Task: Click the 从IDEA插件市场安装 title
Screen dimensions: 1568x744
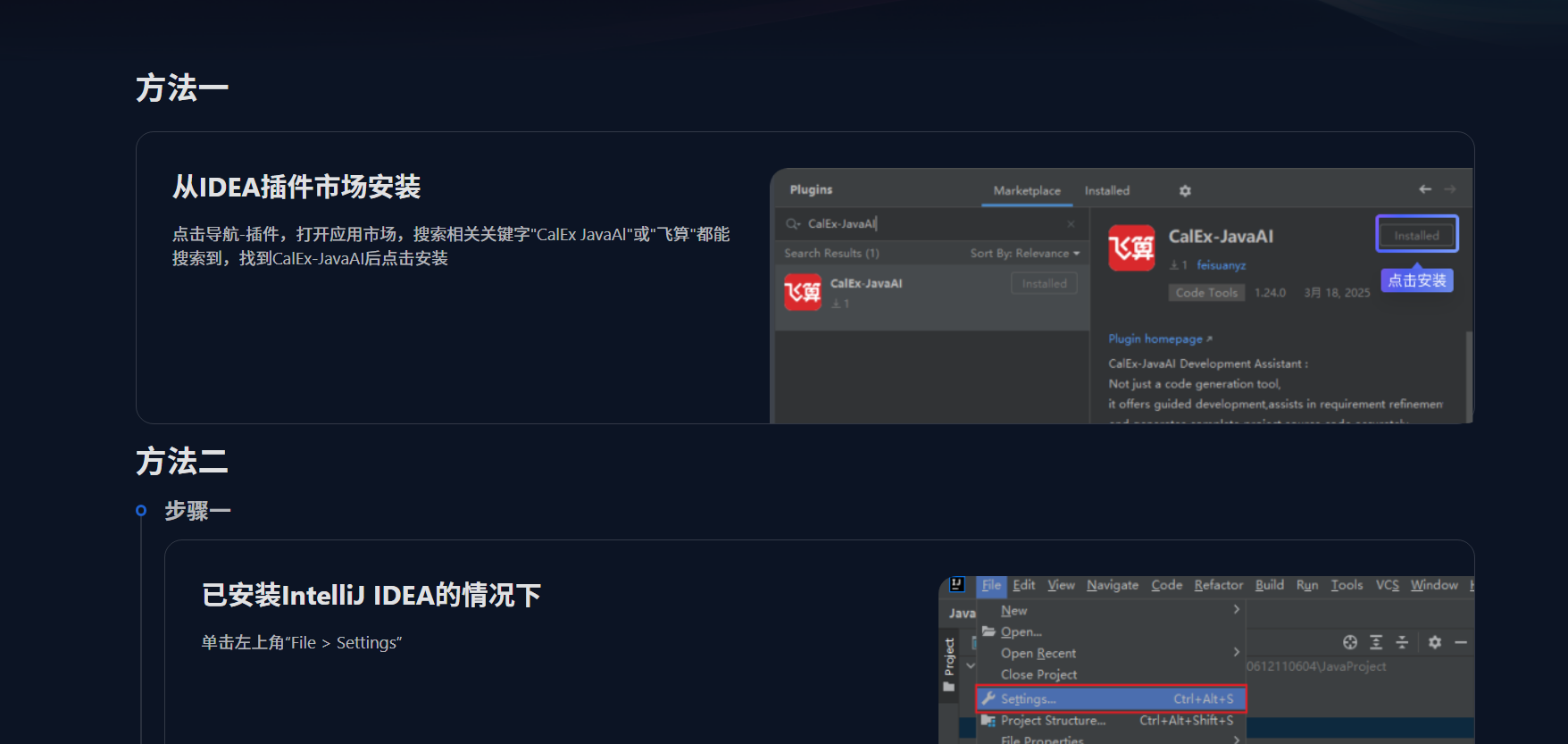Action: tap(296, 187)
